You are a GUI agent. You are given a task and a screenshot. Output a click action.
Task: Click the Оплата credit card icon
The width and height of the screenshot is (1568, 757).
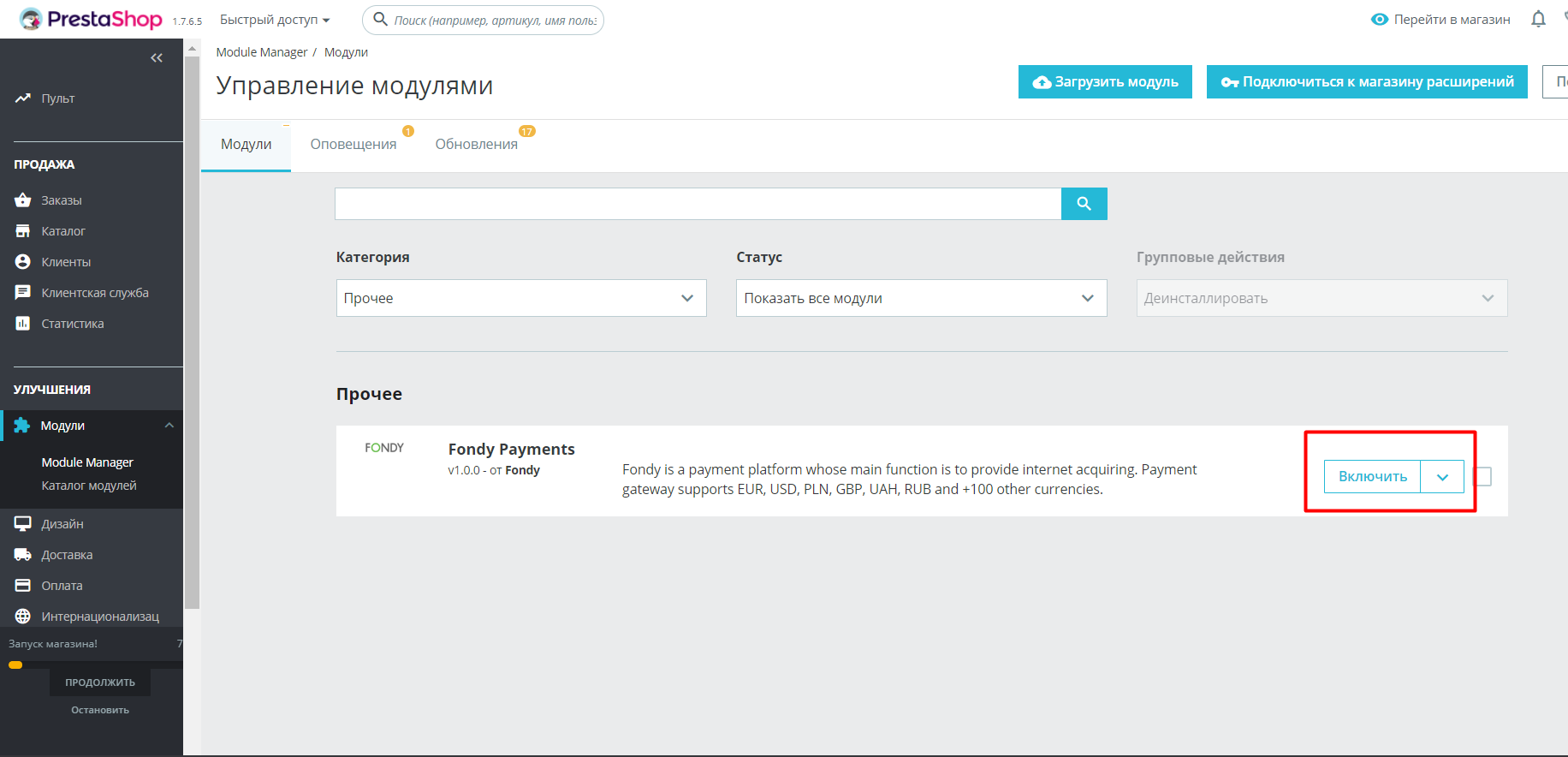pyautogui.click(x=23, y=586)
